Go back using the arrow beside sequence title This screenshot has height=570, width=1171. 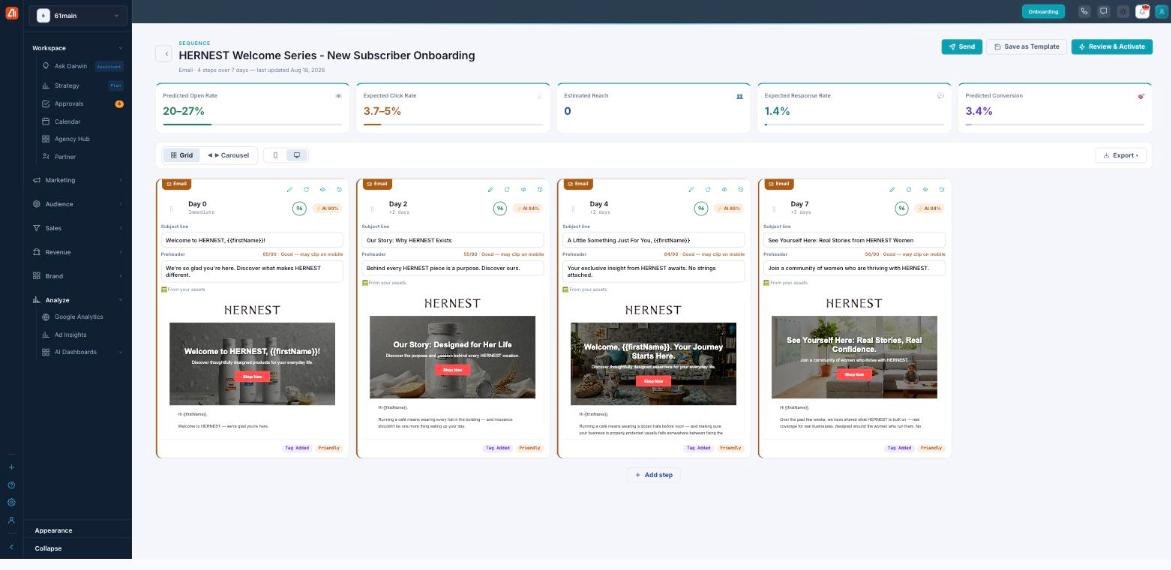point(164,54)
